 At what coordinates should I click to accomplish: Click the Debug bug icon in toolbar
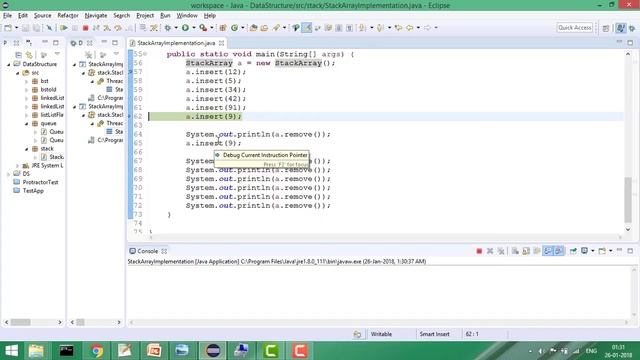(168, 28)
